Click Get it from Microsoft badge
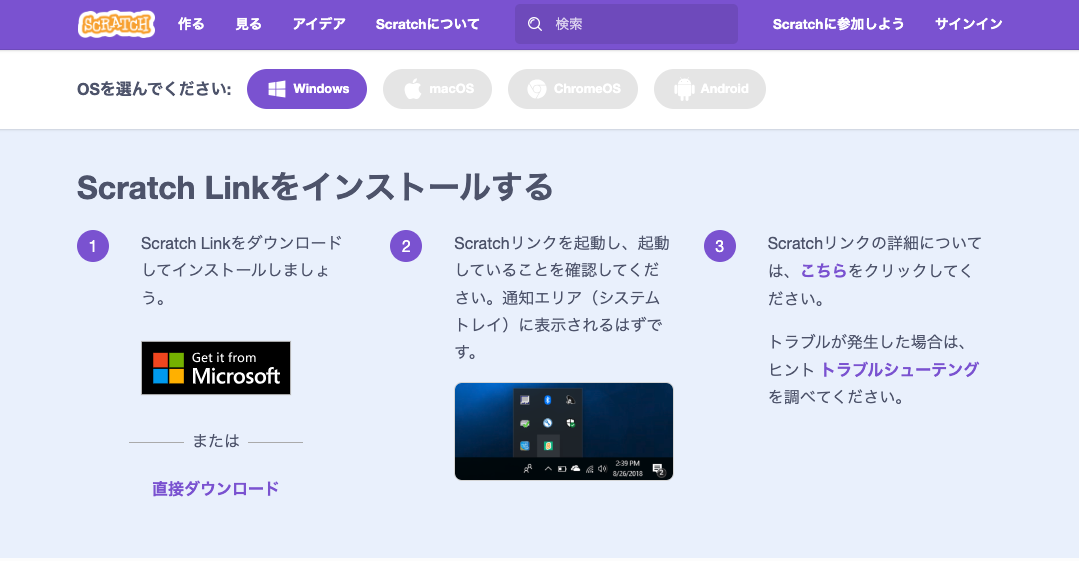1079x561 pixels. 216,368
